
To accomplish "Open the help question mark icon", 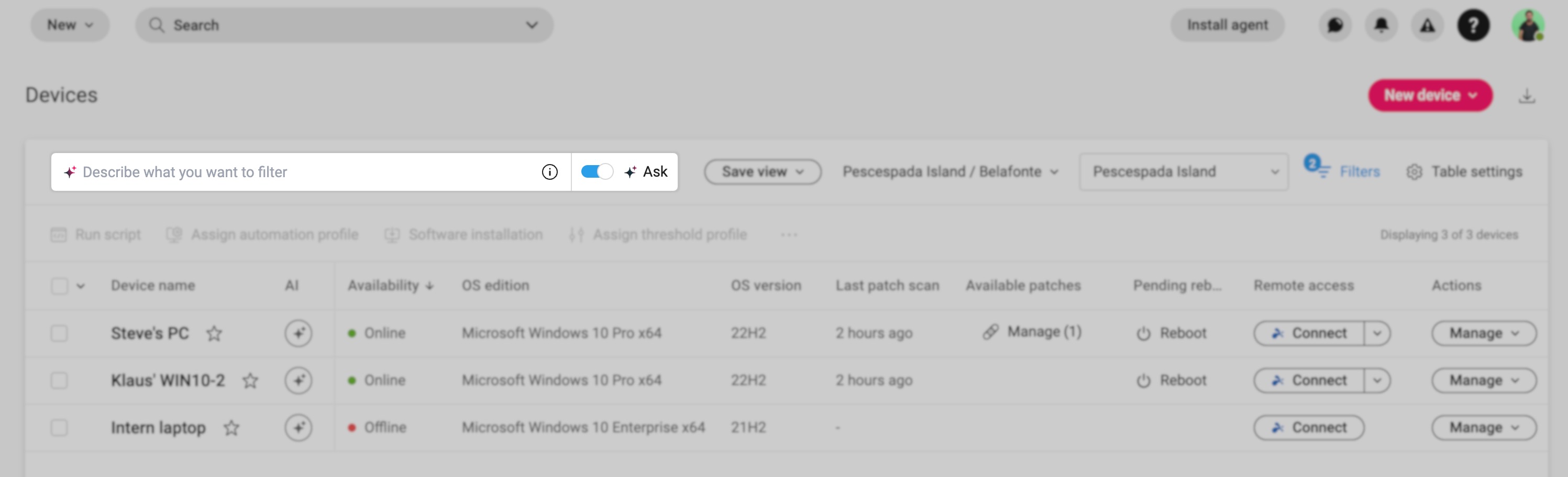I will pos(1473,26).
